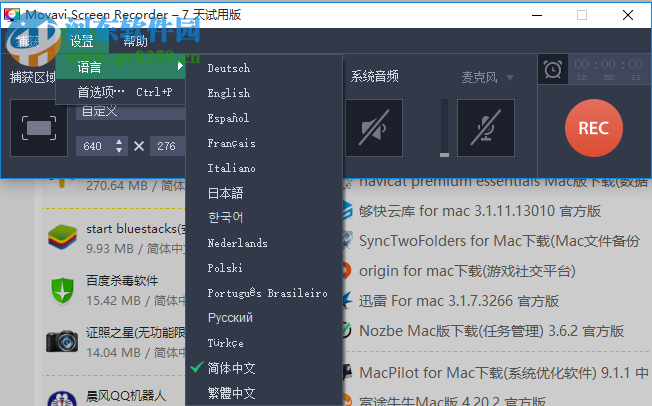The image size is (652, 406).
Task: Open Nozbe Mac版下载 link
Action: (x=491, y=331)
